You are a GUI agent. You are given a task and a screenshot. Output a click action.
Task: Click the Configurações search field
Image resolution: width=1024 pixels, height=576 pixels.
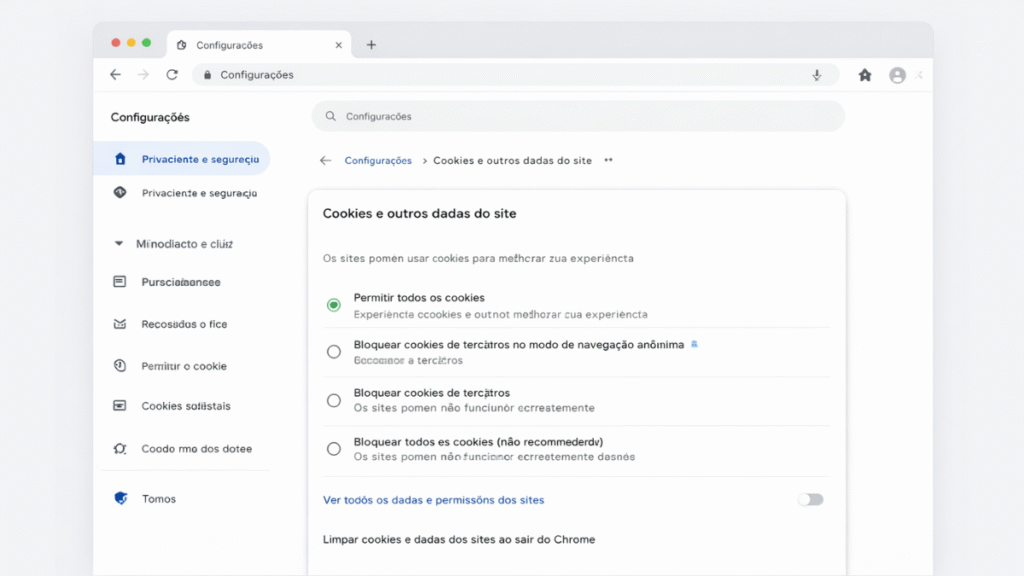coord(578,116)
